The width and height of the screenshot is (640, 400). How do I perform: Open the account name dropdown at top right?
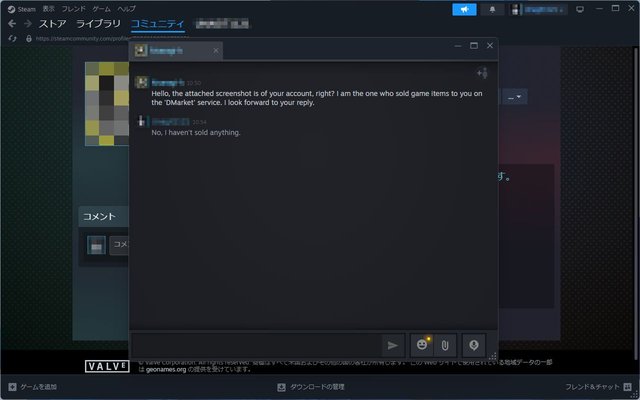(x=538, y=9)
